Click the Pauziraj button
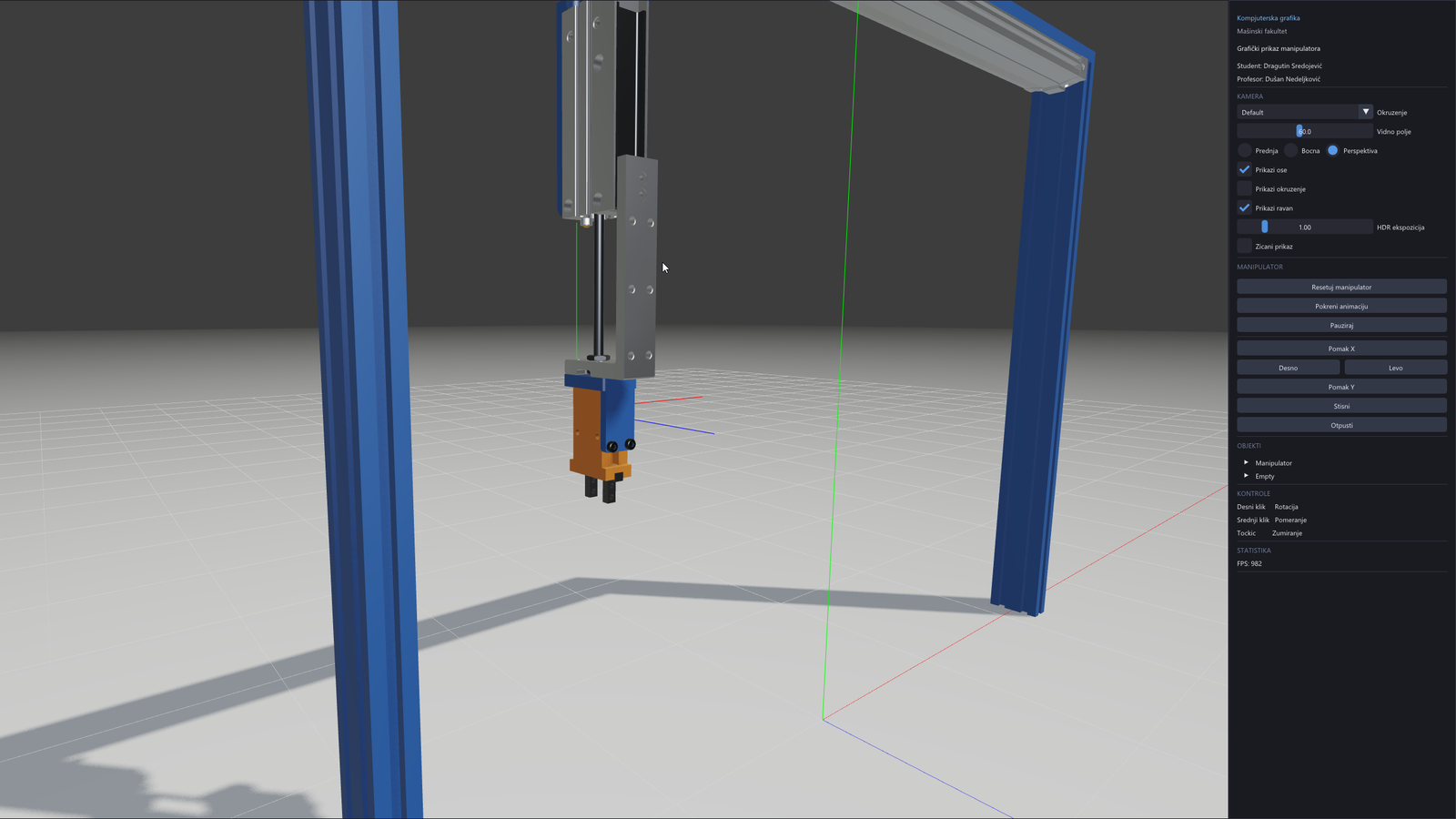 click(1341, 325)
